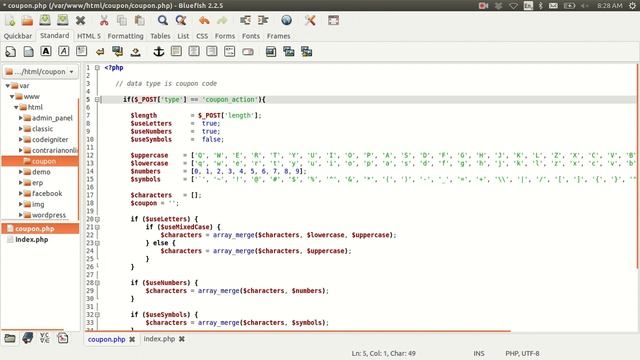Select coupon.php in file list

point(40,229)
